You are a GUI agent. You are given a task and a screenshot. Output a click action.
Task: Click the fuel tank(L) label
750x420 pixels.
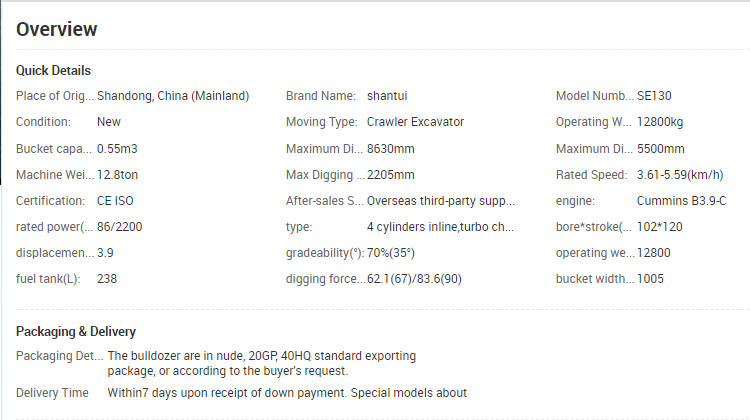[48, 279]
